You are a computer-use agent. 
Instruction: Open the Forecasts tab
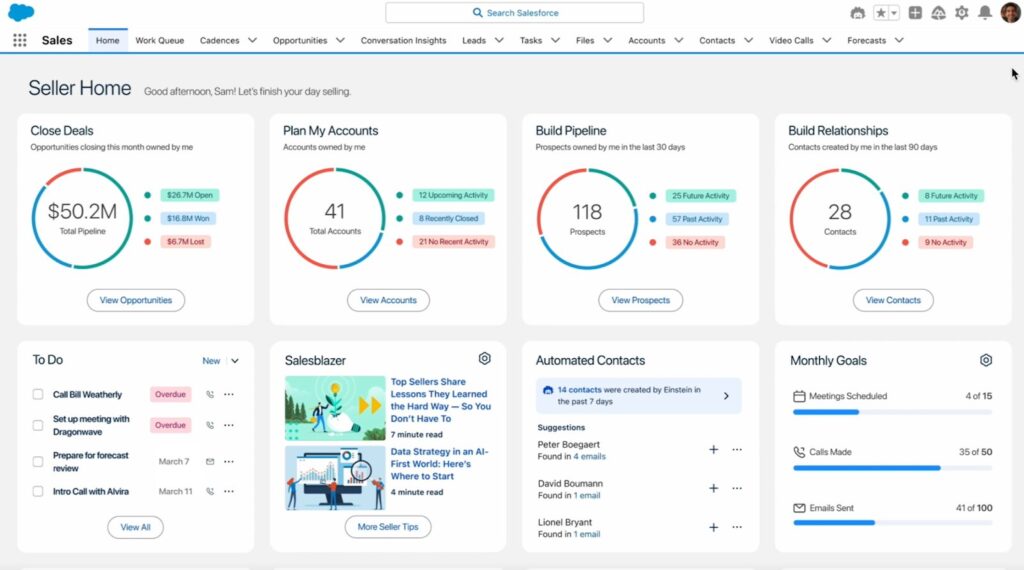point(867,40)
